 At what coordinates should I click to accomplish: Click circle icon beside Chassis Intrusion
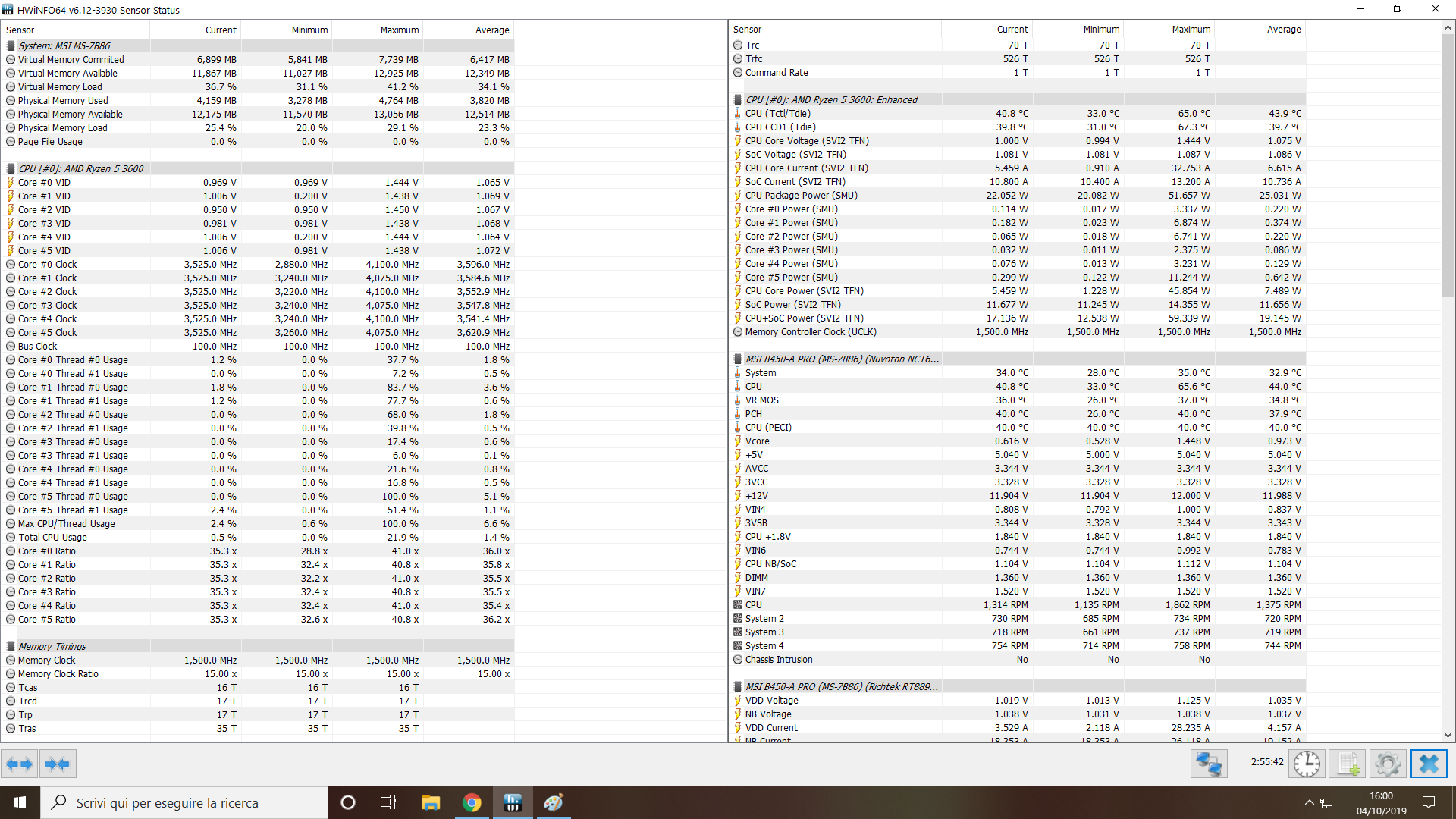click(737, 660)
